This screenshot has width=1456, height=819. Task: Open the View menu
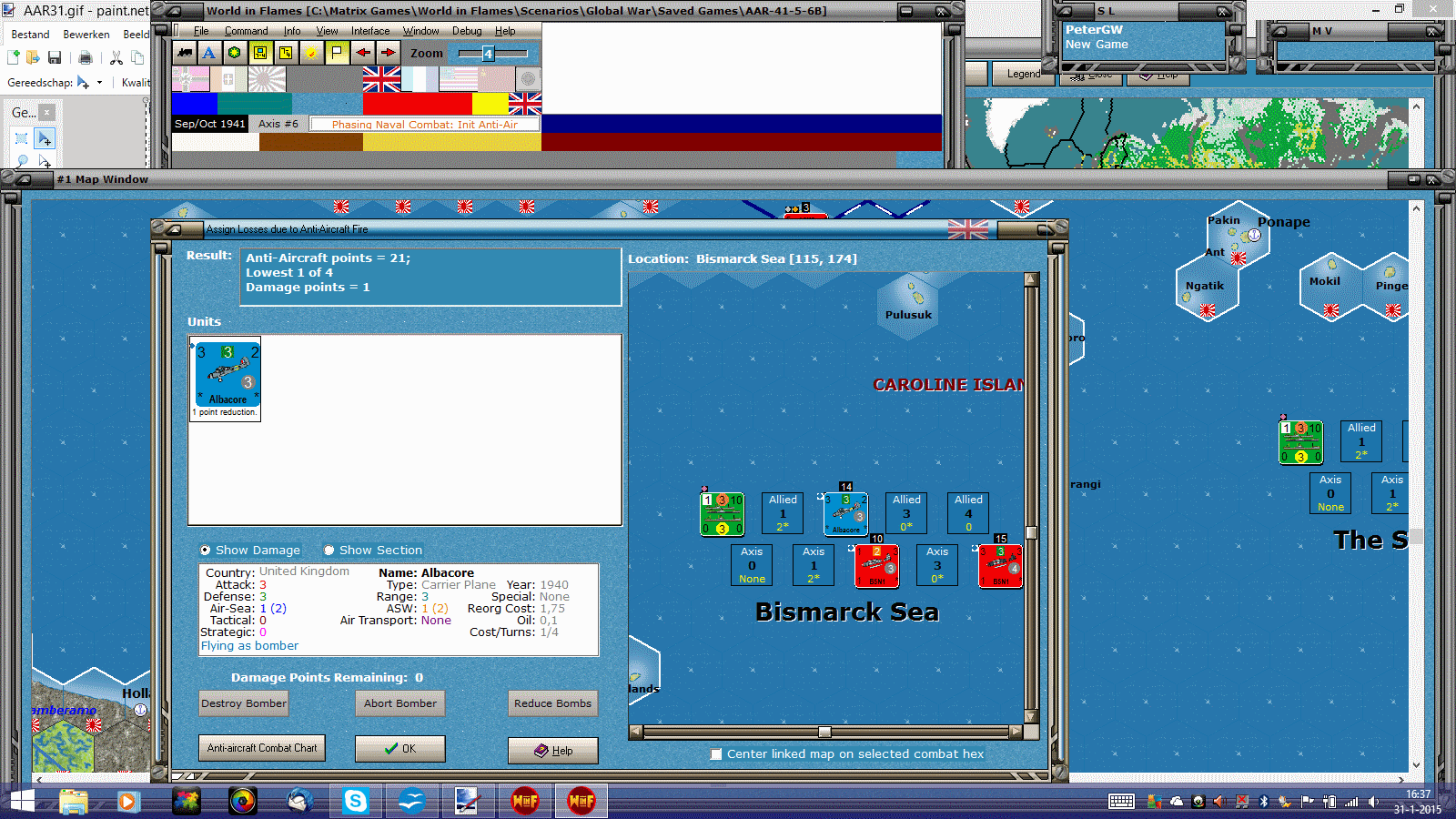(x=328, y=31)
